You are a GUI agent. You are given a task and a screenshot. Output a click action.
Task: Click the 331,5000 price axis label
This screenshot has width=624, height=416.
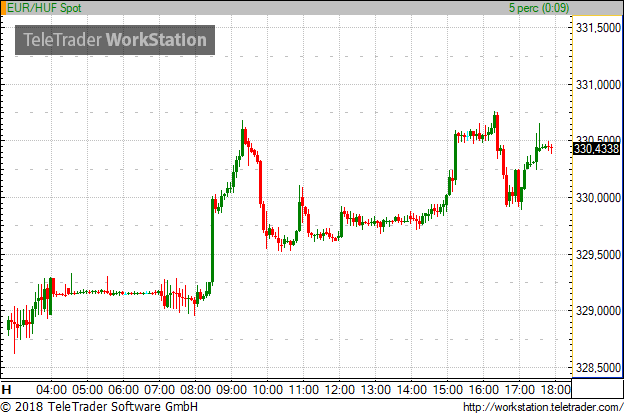click(x=598, y=28)
